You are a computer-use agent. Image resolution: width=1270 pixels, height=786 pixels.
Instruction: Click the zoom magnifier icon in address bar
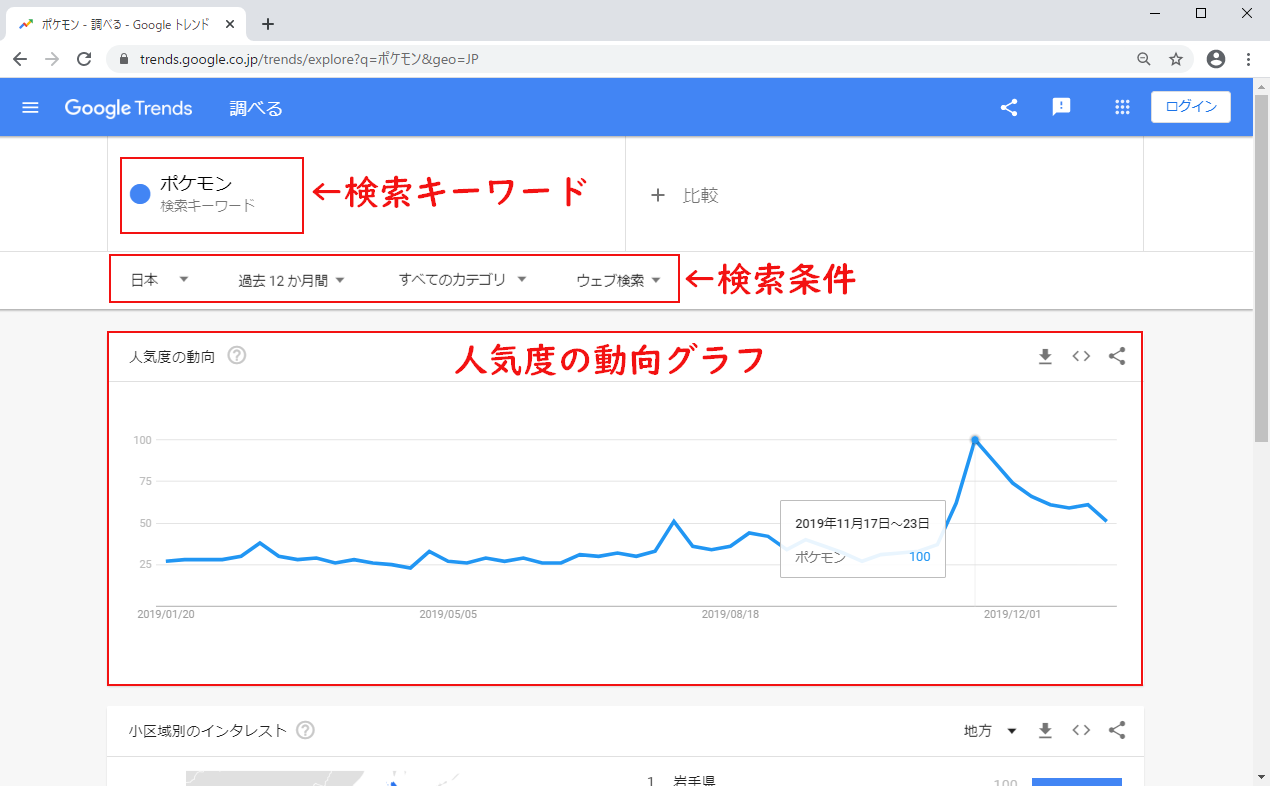[1144, 59]
